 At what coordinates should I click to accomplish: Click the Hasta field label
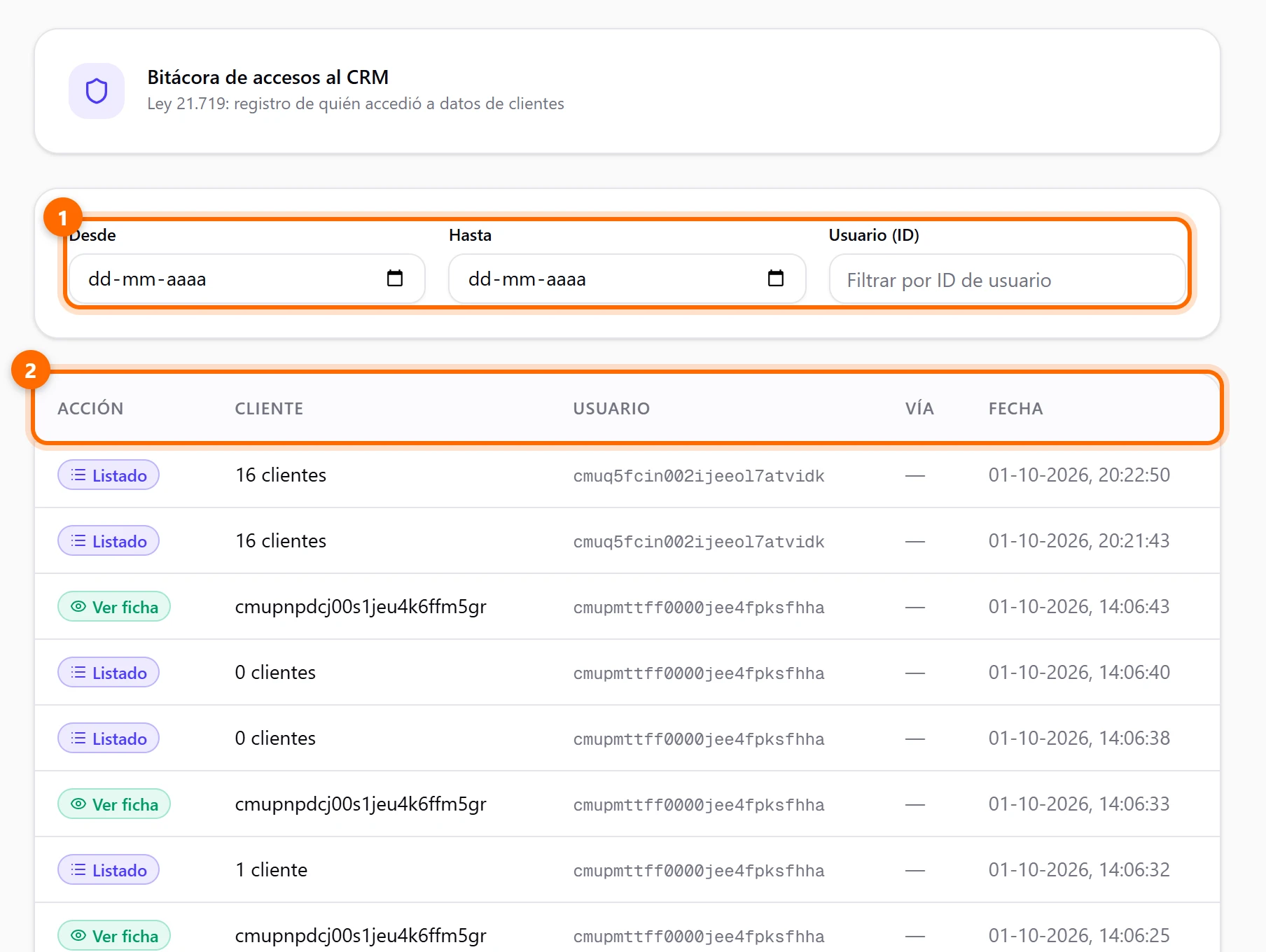470,235
